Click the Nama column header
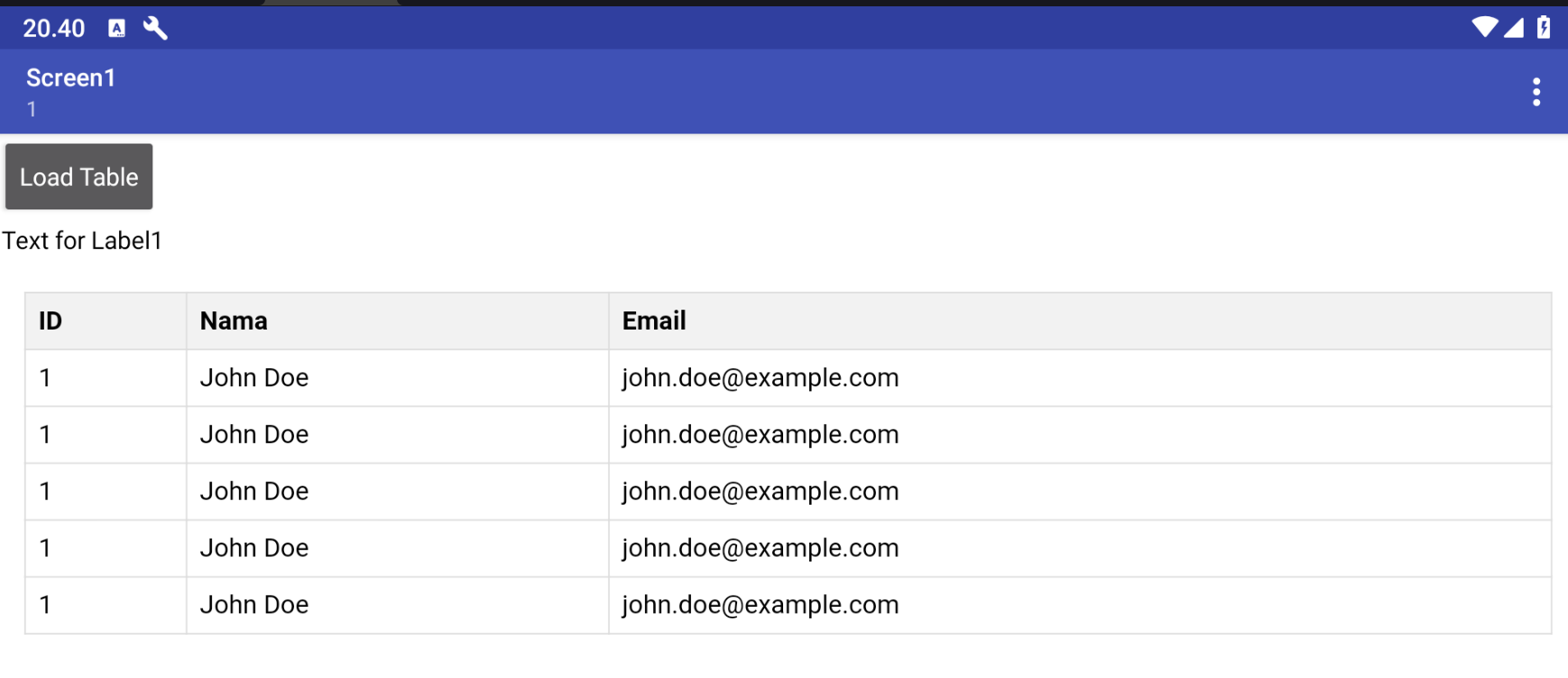 click(x=234, y=321)
